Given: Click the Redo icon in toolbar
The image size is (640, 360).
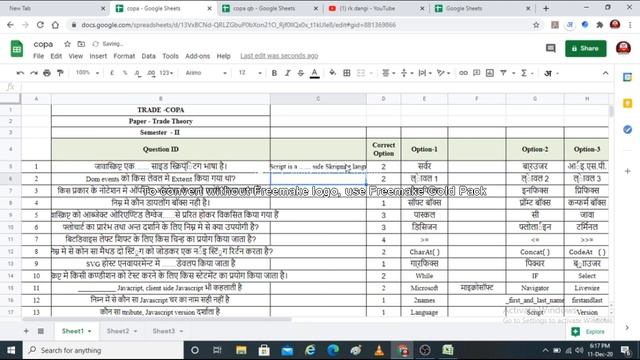Looking at the screenshot, I should (x=33, y=73).
